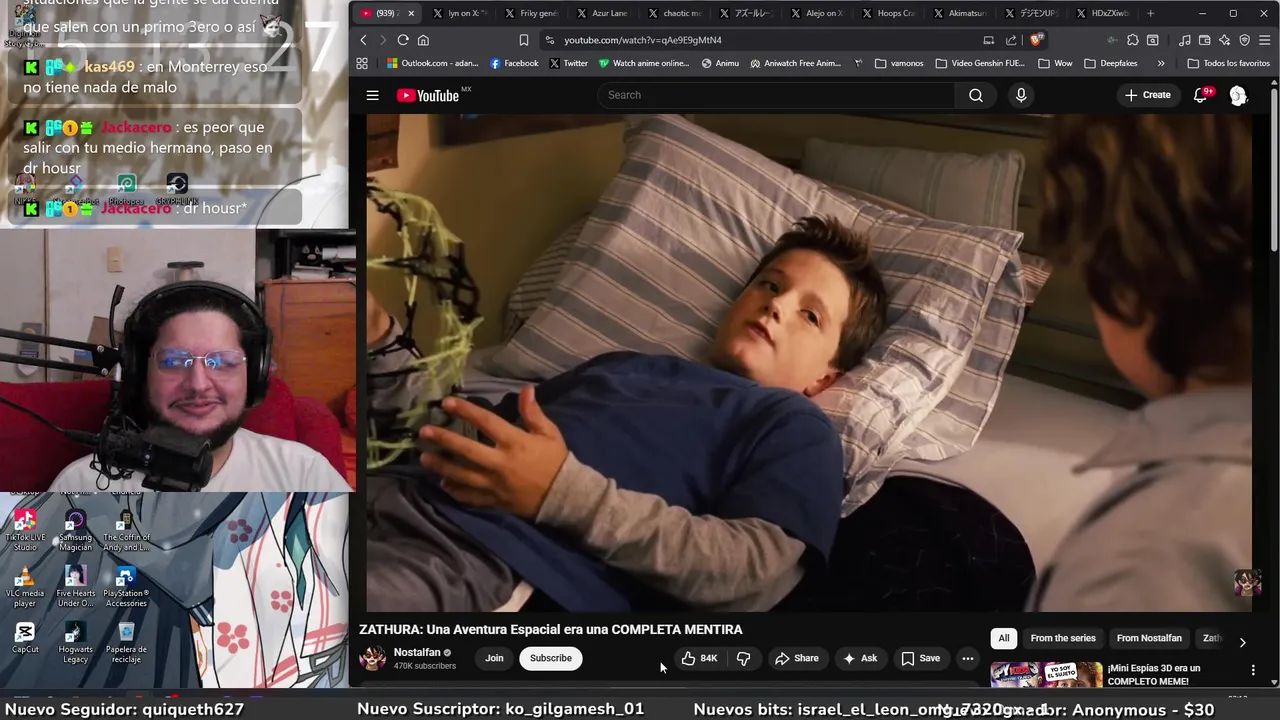Click the address bar URL
The width and height of the screenshot is (1280, 720).
pos(642,40)
